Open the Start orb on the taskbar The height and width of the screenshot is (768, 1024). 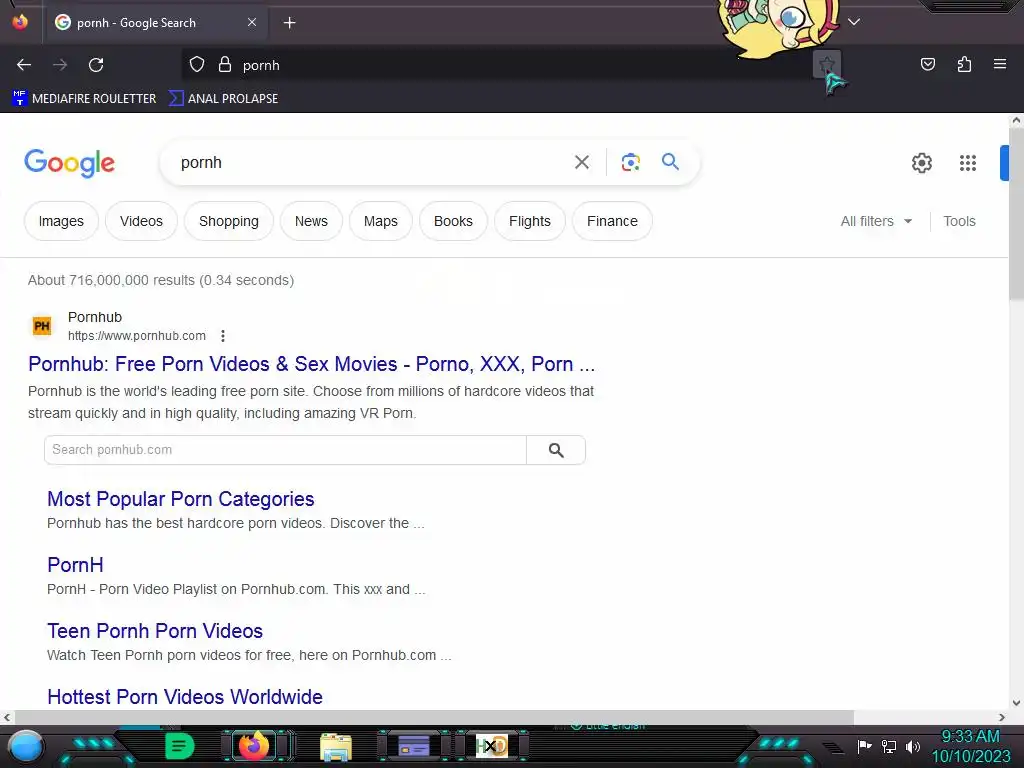point(25,746)
